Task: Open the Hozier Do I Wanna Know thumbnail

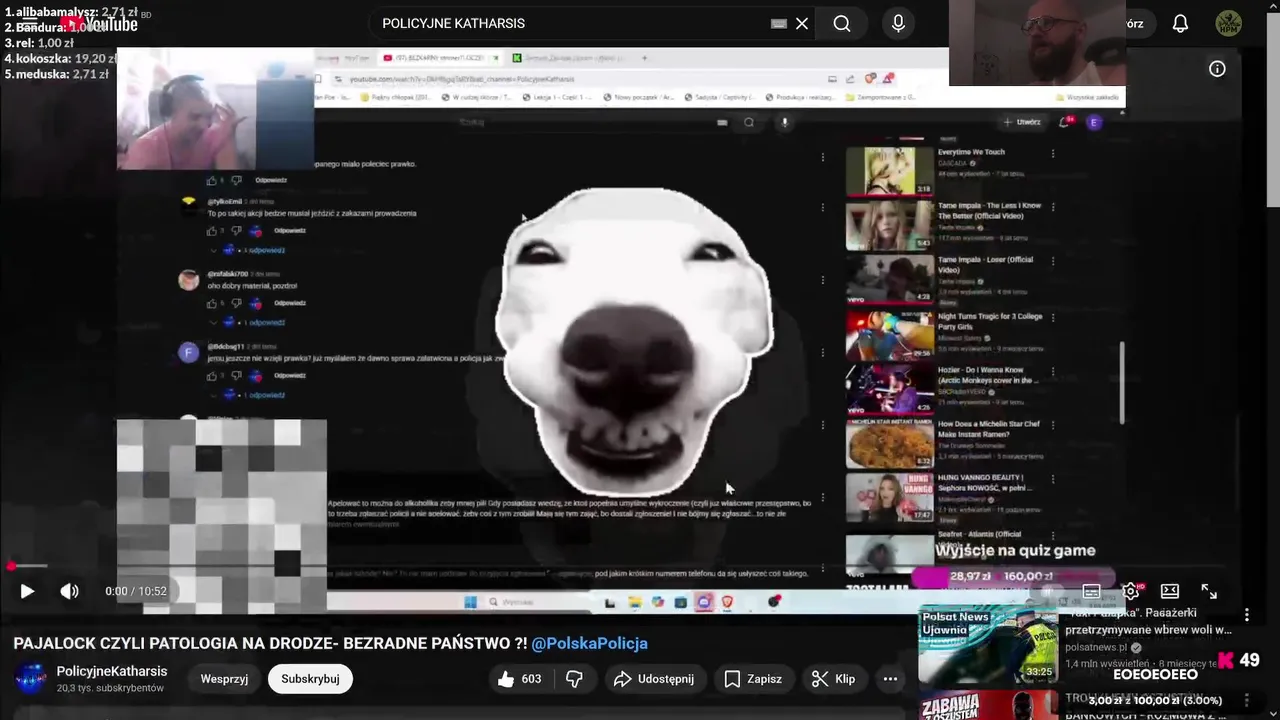Action: 890,389
